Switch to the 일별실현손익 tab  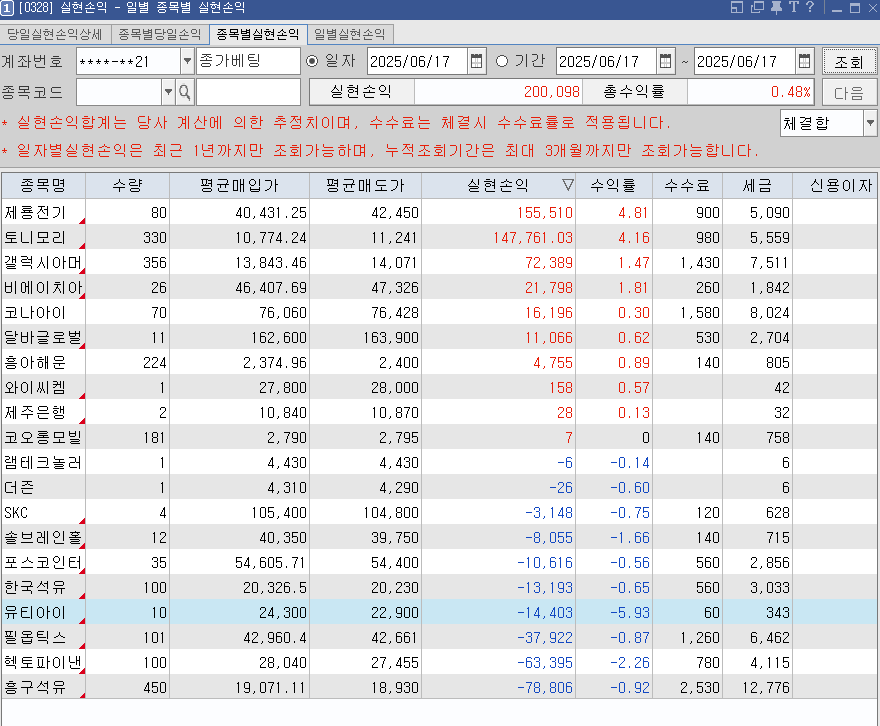tap(352, 34)
